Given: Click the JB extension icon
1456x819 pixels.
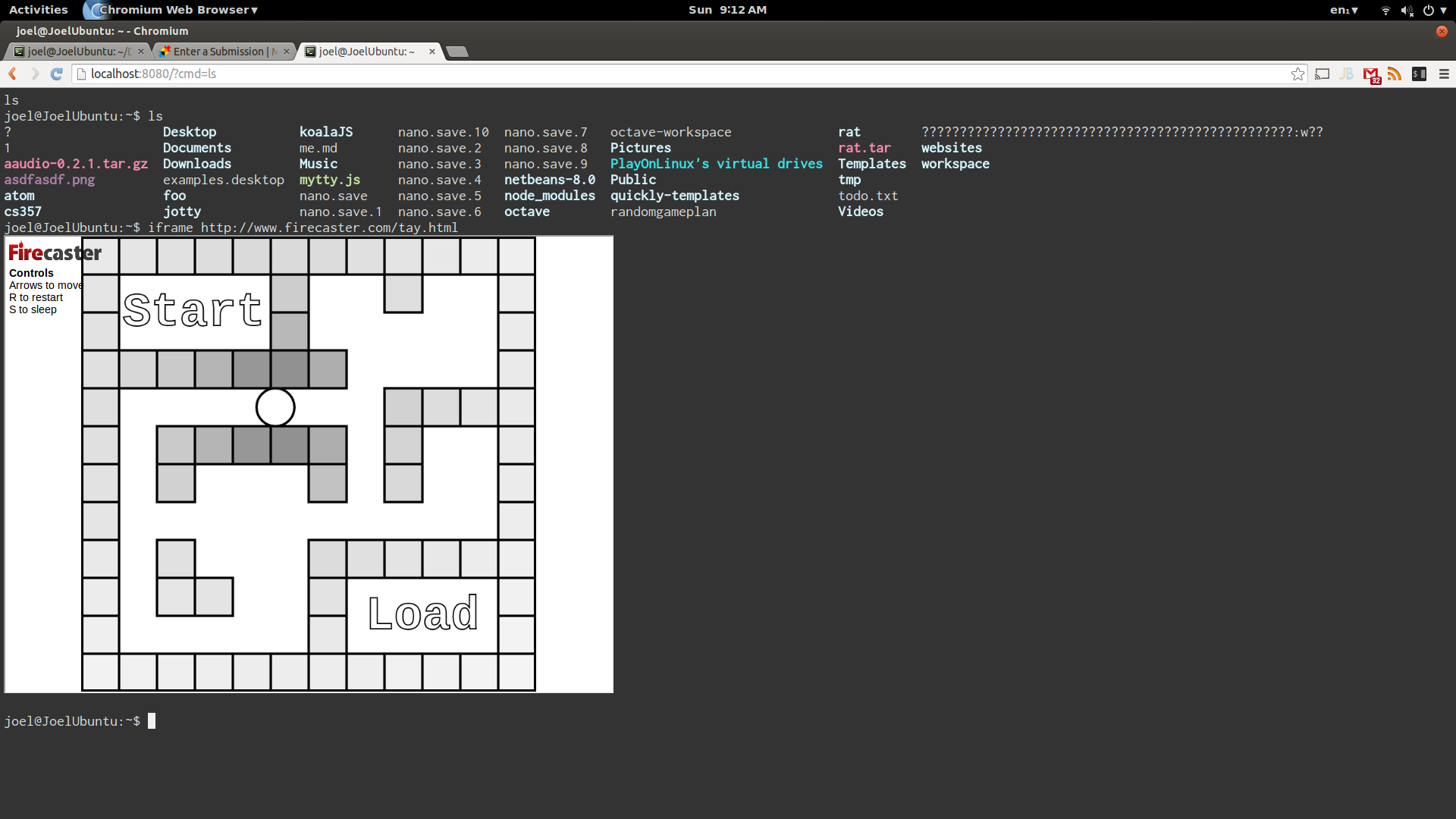Looking at the screenshot, I should click(x=1347, y=74).
